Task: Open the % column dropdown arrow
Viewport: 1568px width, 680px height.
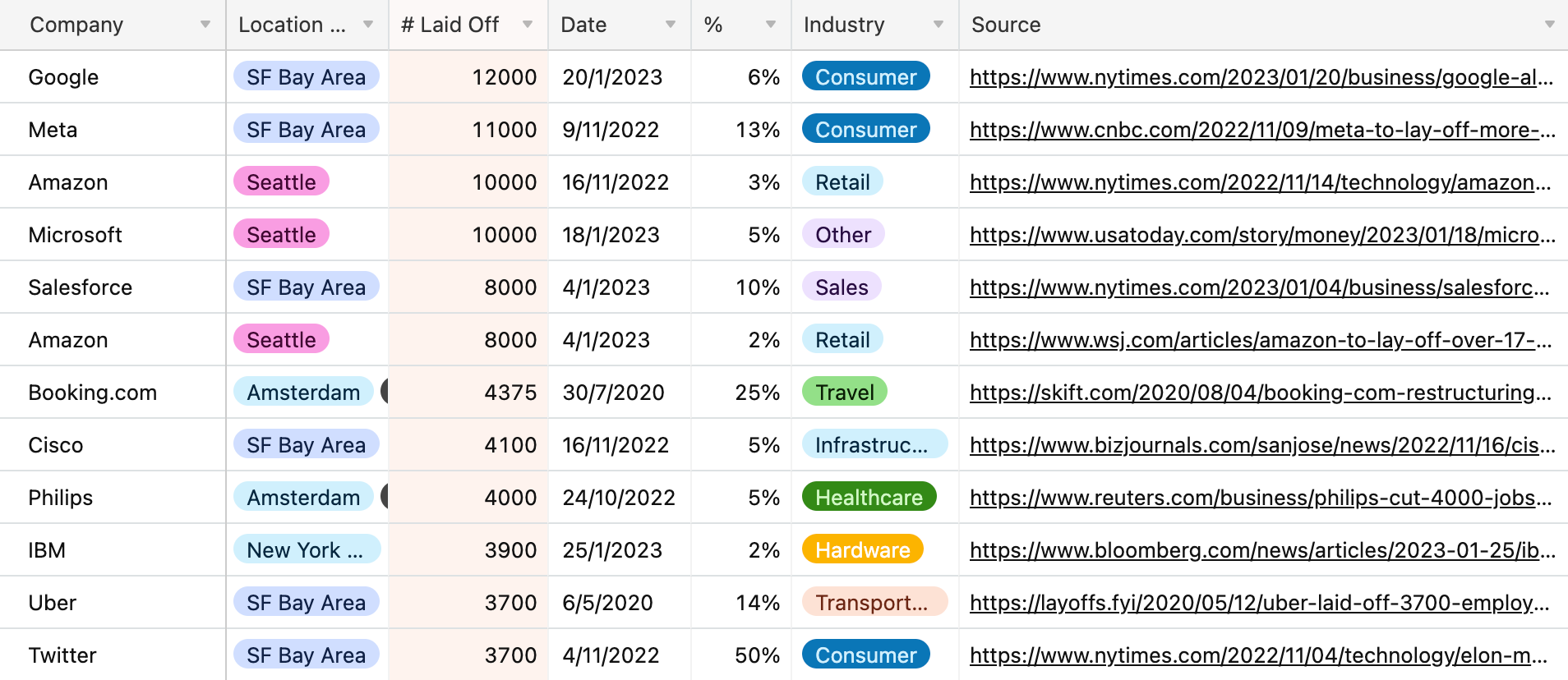Action: [x=771, y=25]
